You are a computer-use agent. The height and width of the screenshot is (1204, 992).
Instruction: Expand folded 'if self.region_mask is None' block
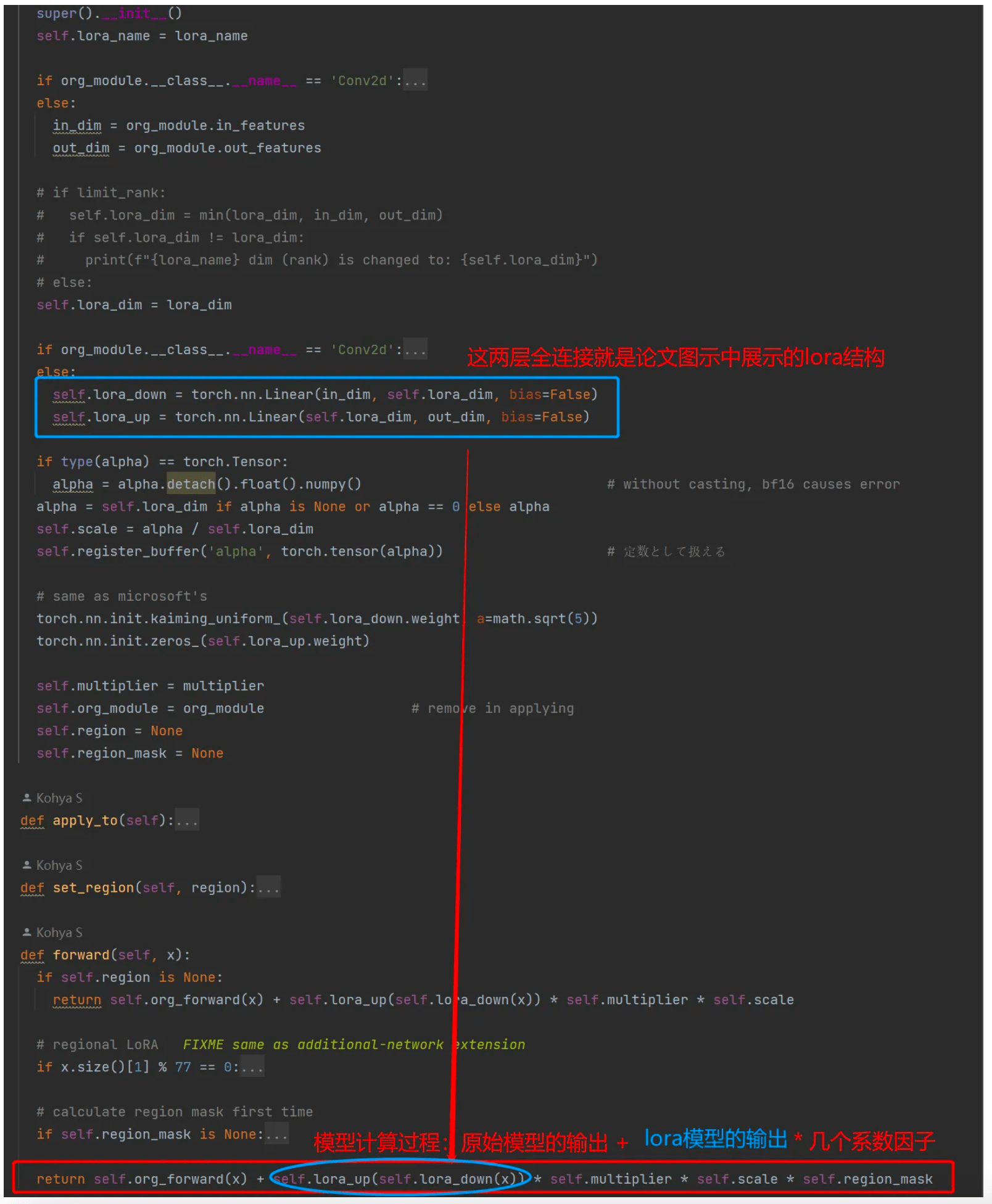(x=276, y=1134)
